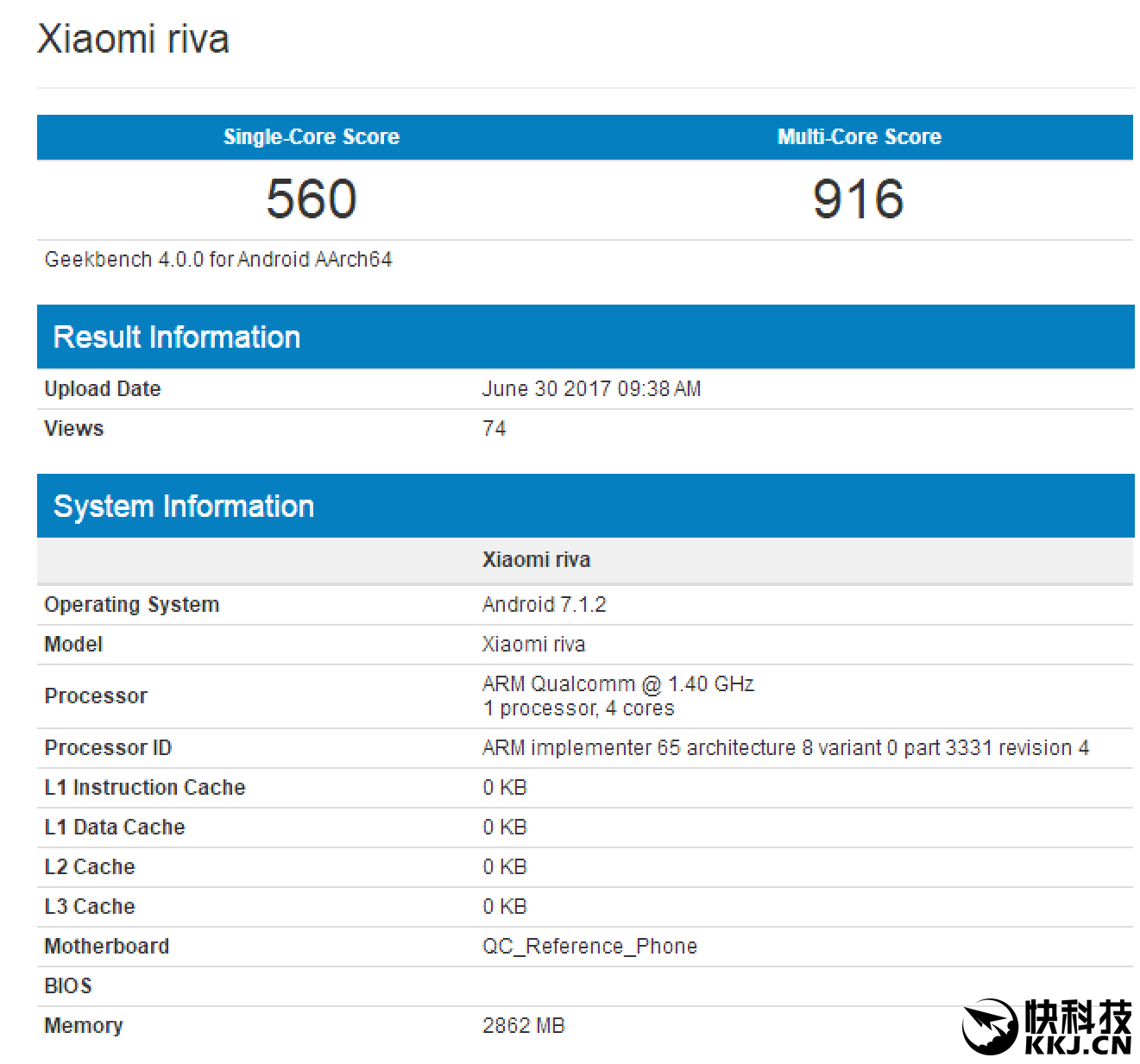
Task: Select the "Views" row label
Action: (74, 428)
